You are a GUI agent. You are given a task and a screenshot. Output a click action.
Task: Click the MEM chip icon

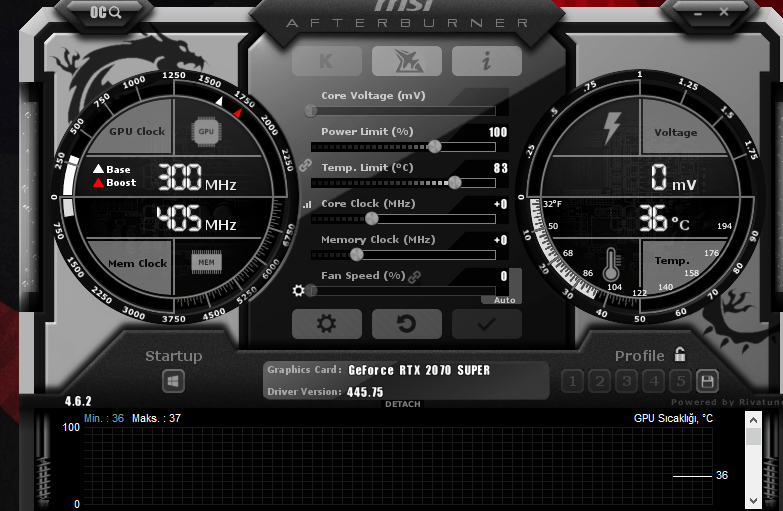point(206,262)
